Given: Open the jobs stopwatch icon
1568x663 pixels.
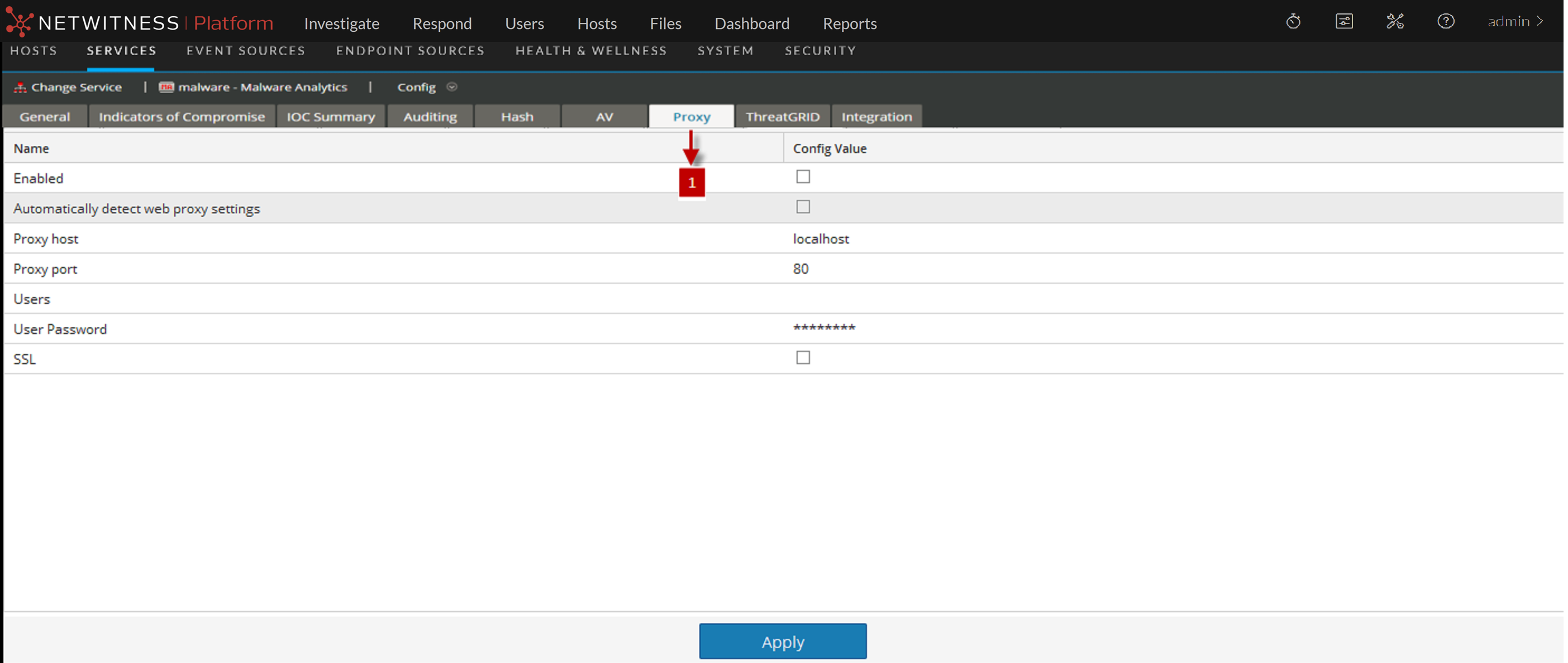Looking at the screenshot, I should click(x=1293, y=22).
